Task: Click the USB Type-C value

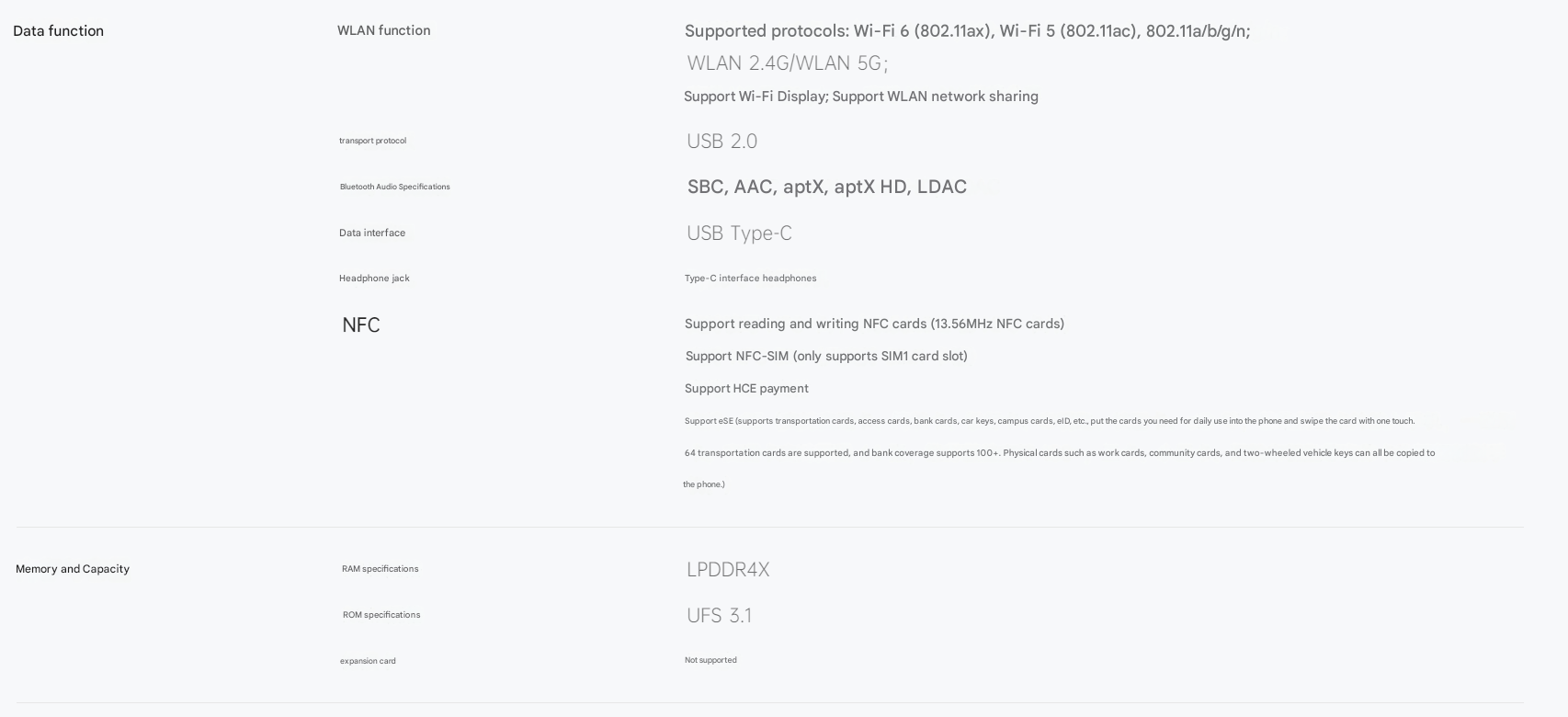Action: [x=739, y=233]
